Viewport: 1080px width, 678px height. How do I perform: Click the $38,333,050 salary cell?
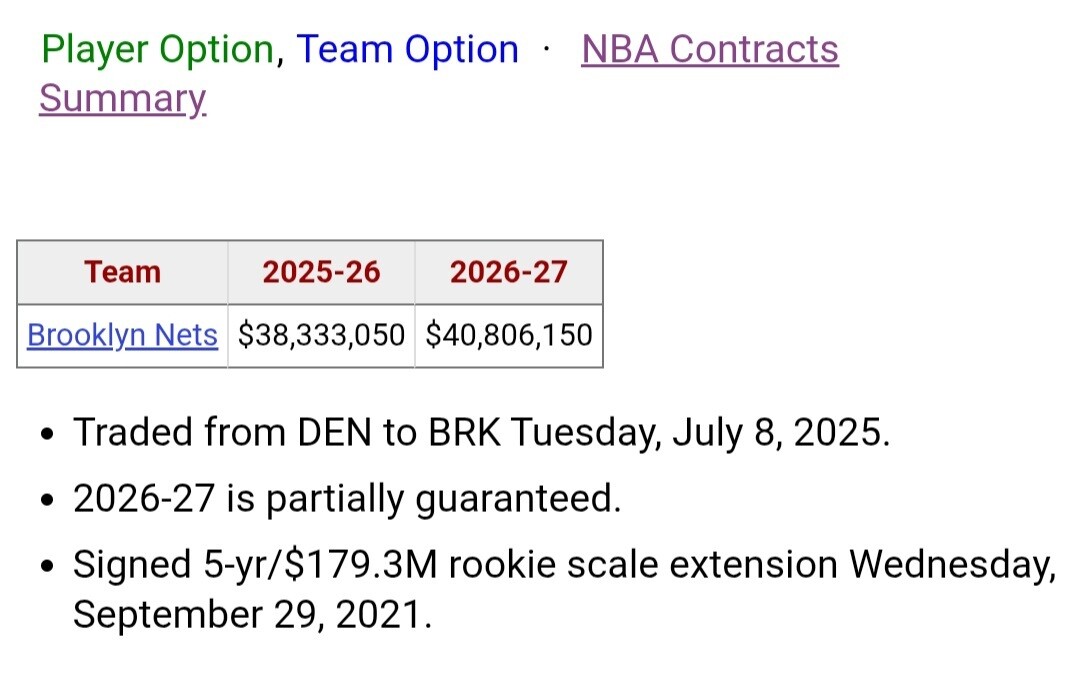coord(321,335)
